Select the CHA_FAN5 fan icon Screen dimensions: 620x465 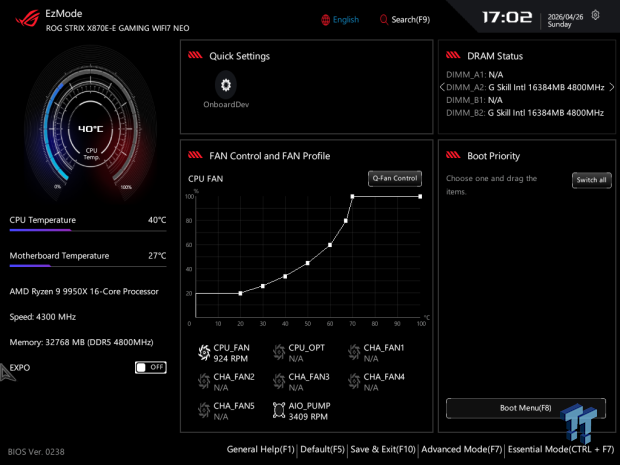click(x=204, y=410)
